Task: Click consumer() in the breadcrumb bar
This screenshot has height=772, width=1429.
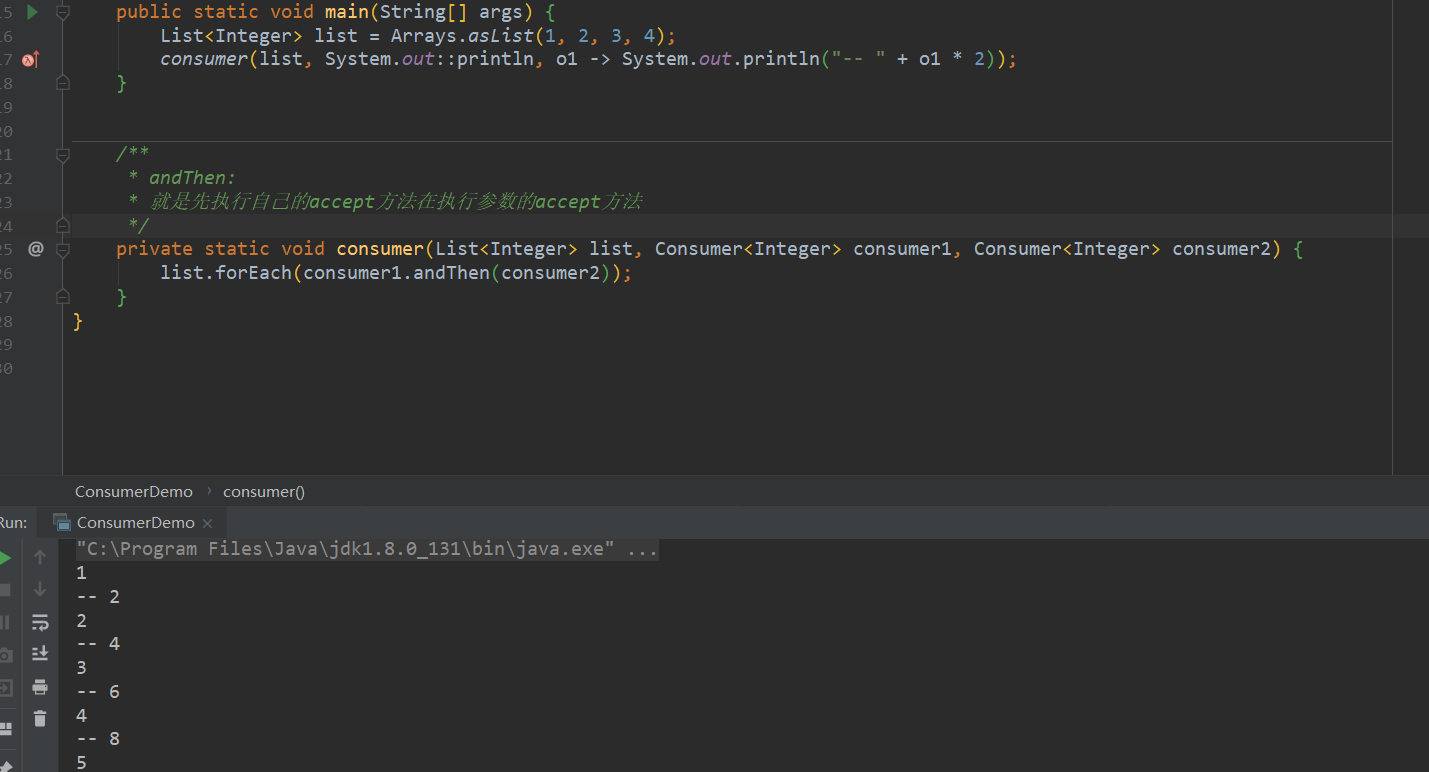Action: click(x=264, y=492)
